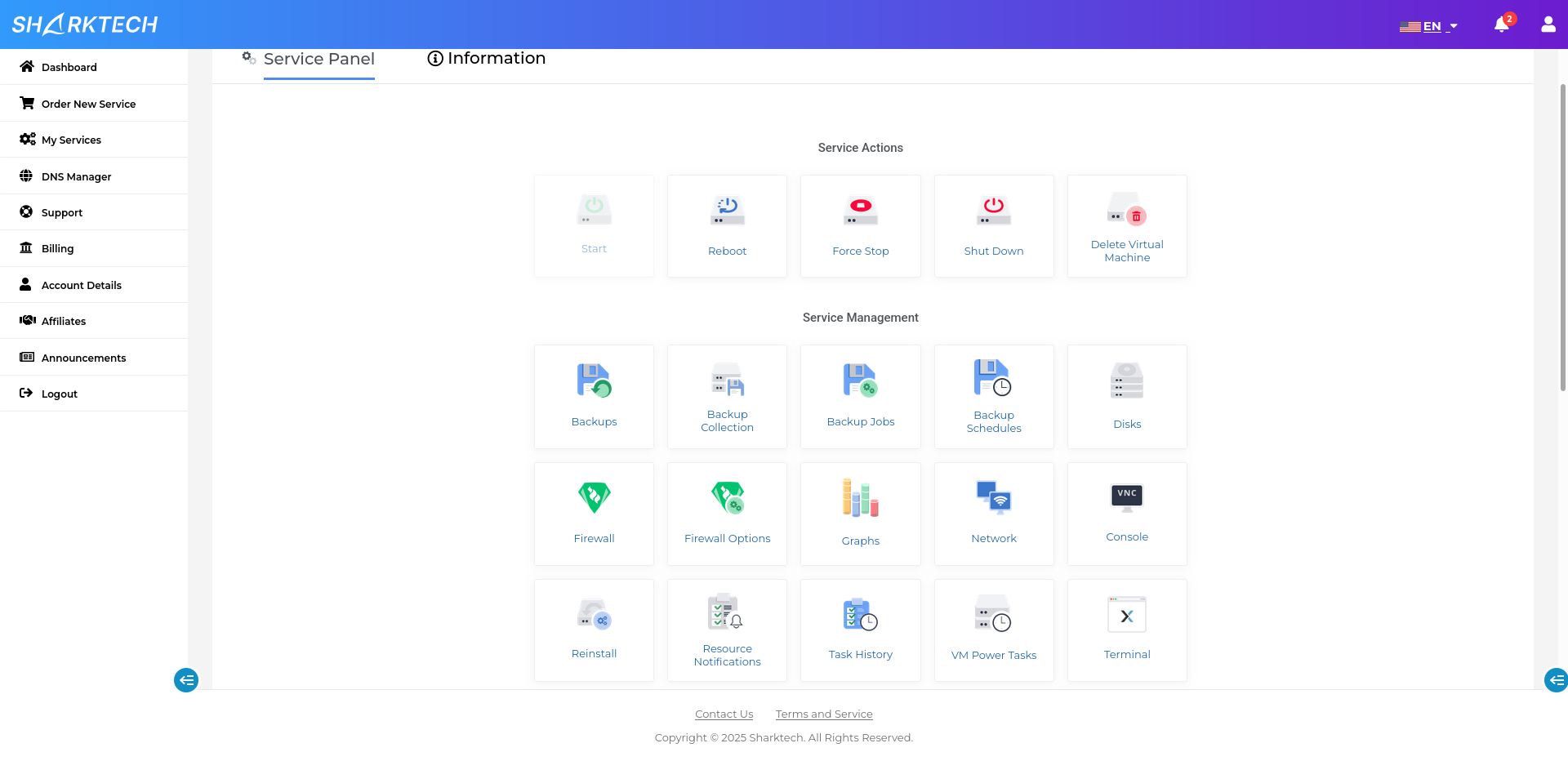The width and height of the screenshot is (1568, 761).
Task: Expand the right-edge panel arrow
Action: click(x=1557, y=680)
